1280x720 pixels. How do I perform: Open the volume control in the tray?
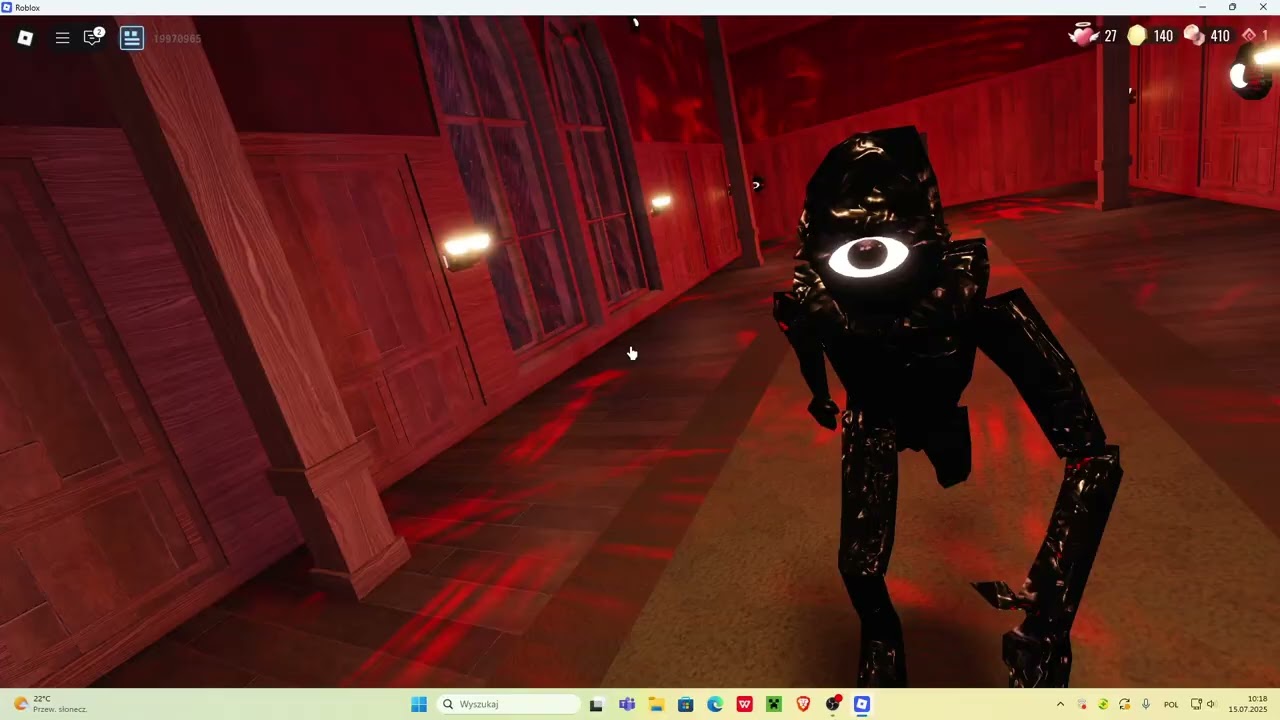coord(1211,704)
